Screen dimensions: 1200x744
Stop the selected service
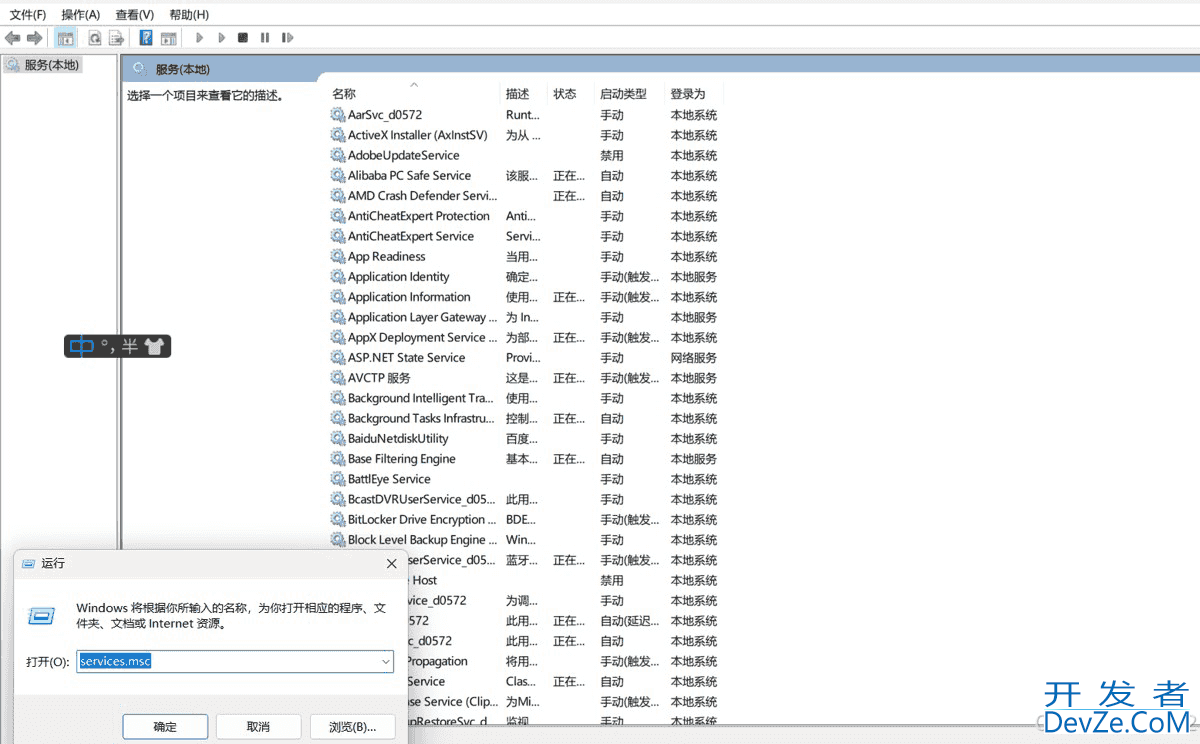click(242, 37)
